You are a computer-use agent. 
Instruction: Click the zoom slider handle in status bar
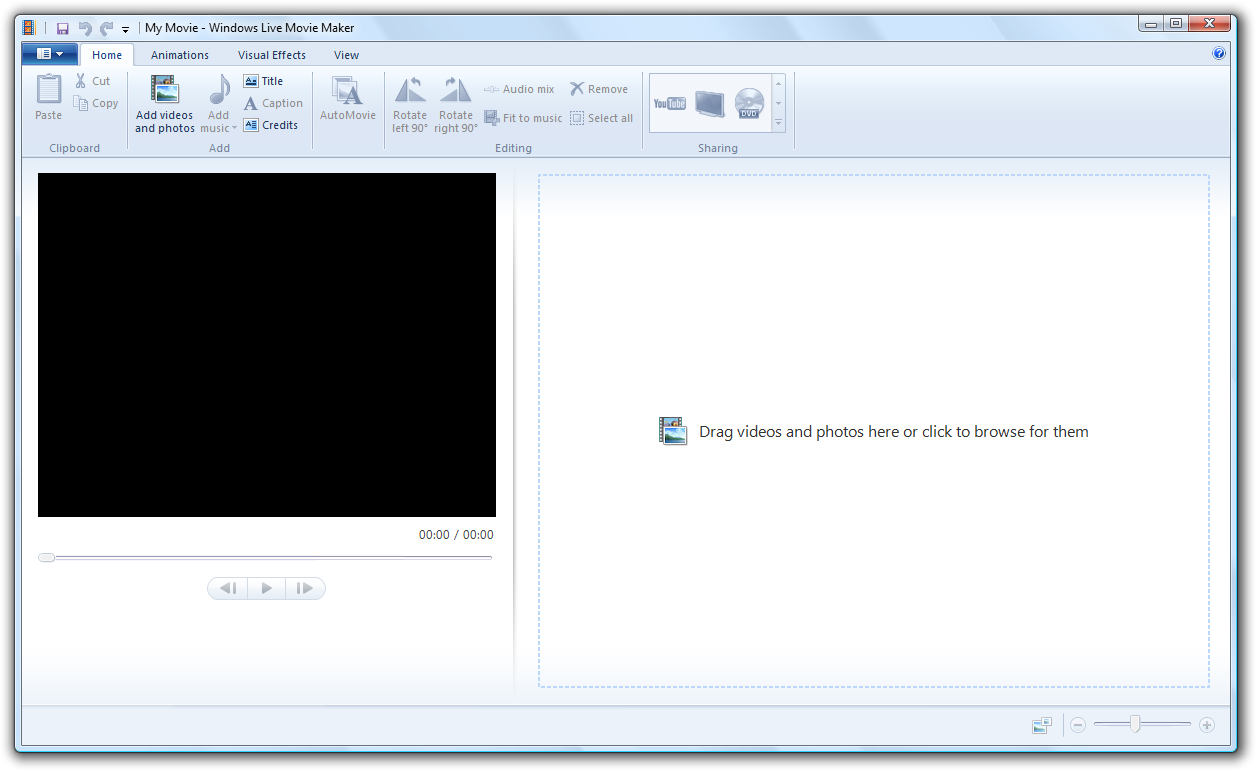pyautogui.click(x=1135, y=724)
